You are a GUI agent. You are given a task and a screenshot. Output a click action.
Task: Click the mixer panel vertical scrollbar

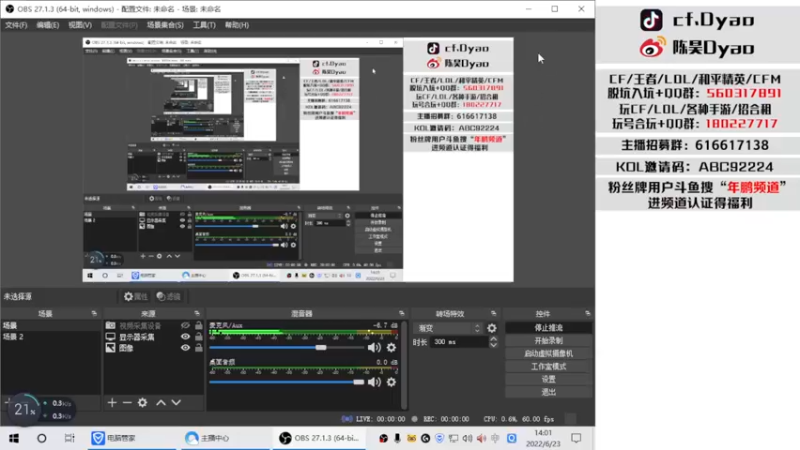[404, 365]
